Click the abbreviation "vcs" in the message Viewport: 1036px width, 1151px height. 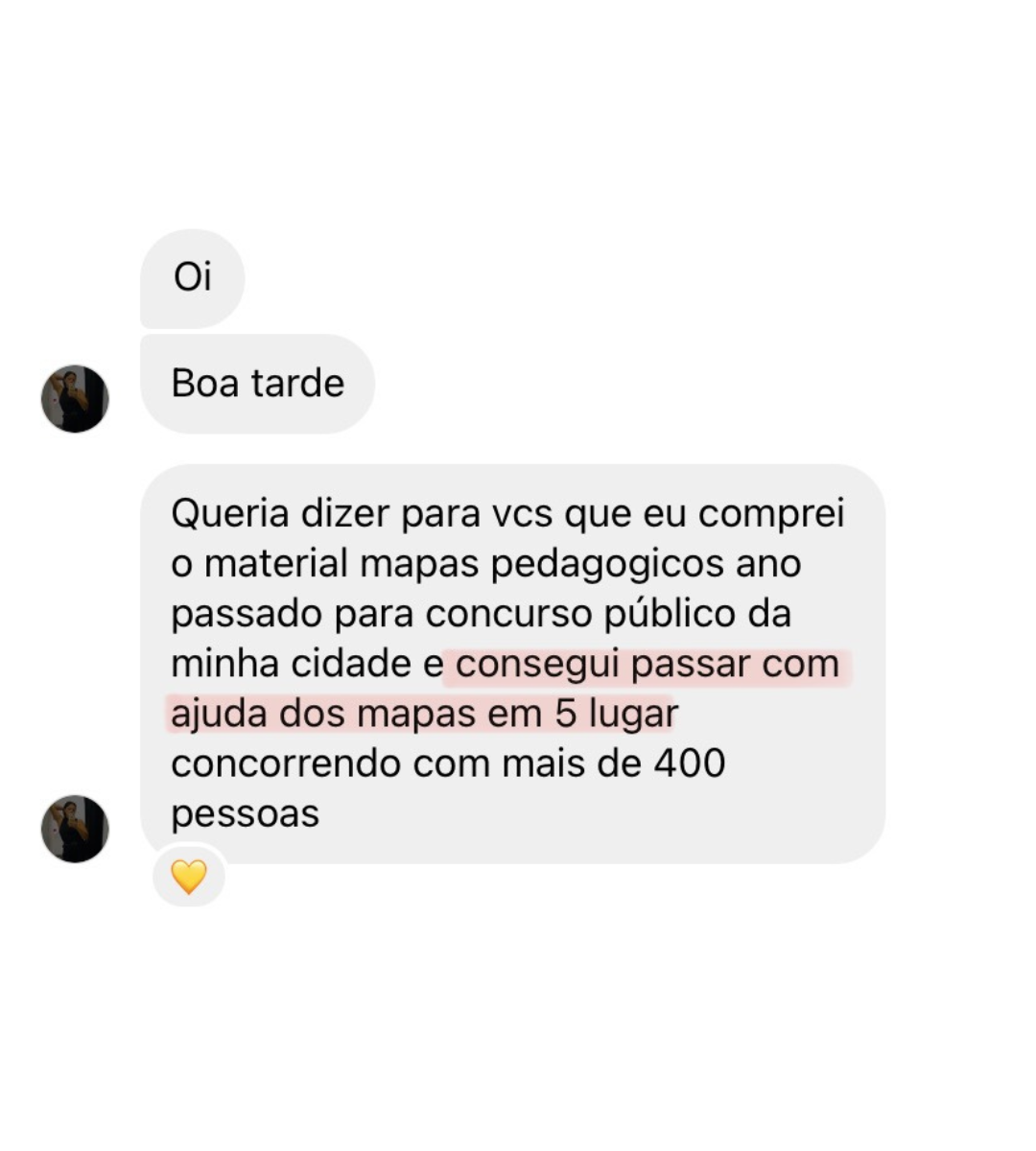tap(523, 515)
